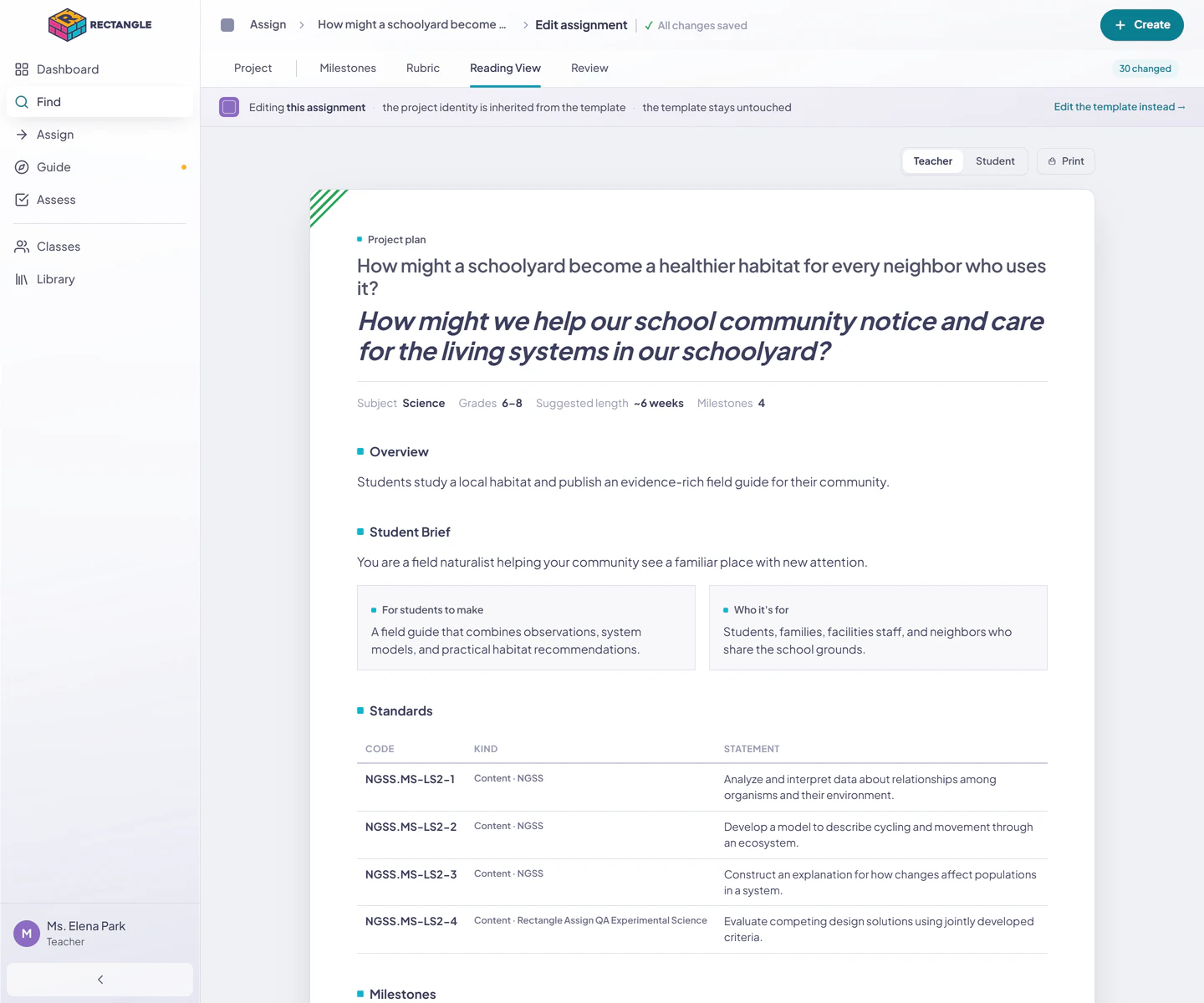Open the Milestones tab

click(348, 69)
